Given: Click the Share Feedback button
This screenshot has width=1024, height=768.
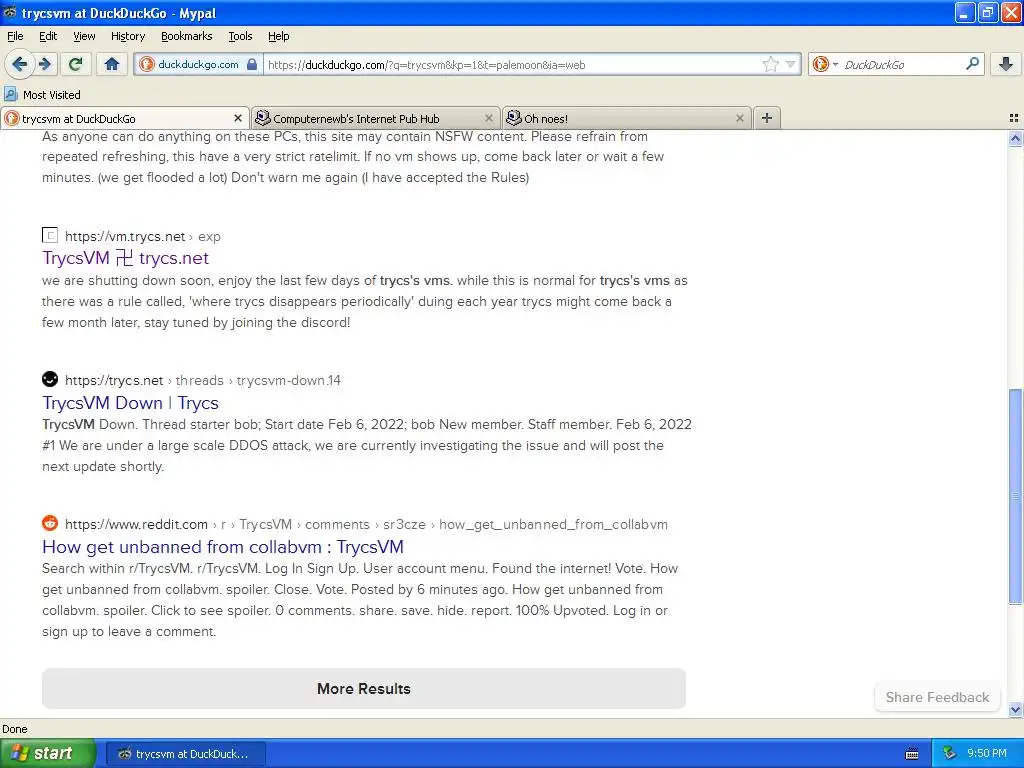Looking at the screenshot, I should (x=937, y=697).
